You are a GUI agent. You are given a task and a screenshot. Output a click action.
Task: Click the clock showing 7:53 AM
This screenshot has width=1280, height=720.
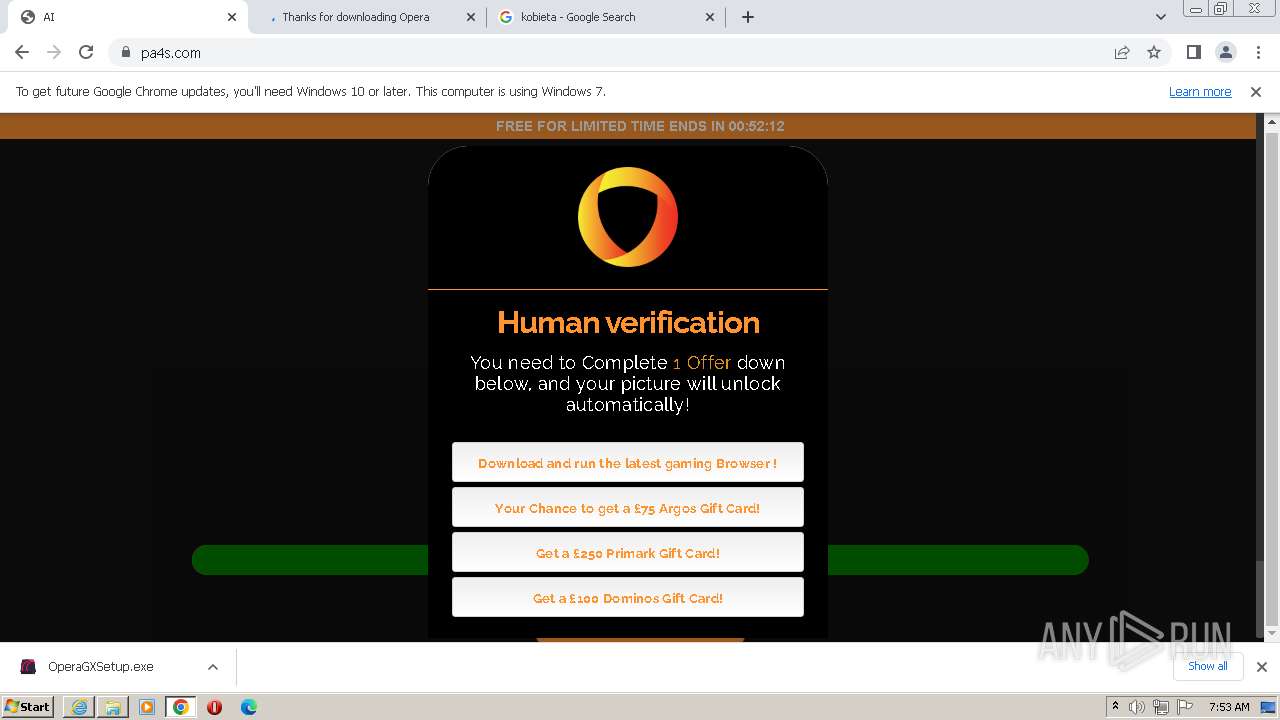1229,707
